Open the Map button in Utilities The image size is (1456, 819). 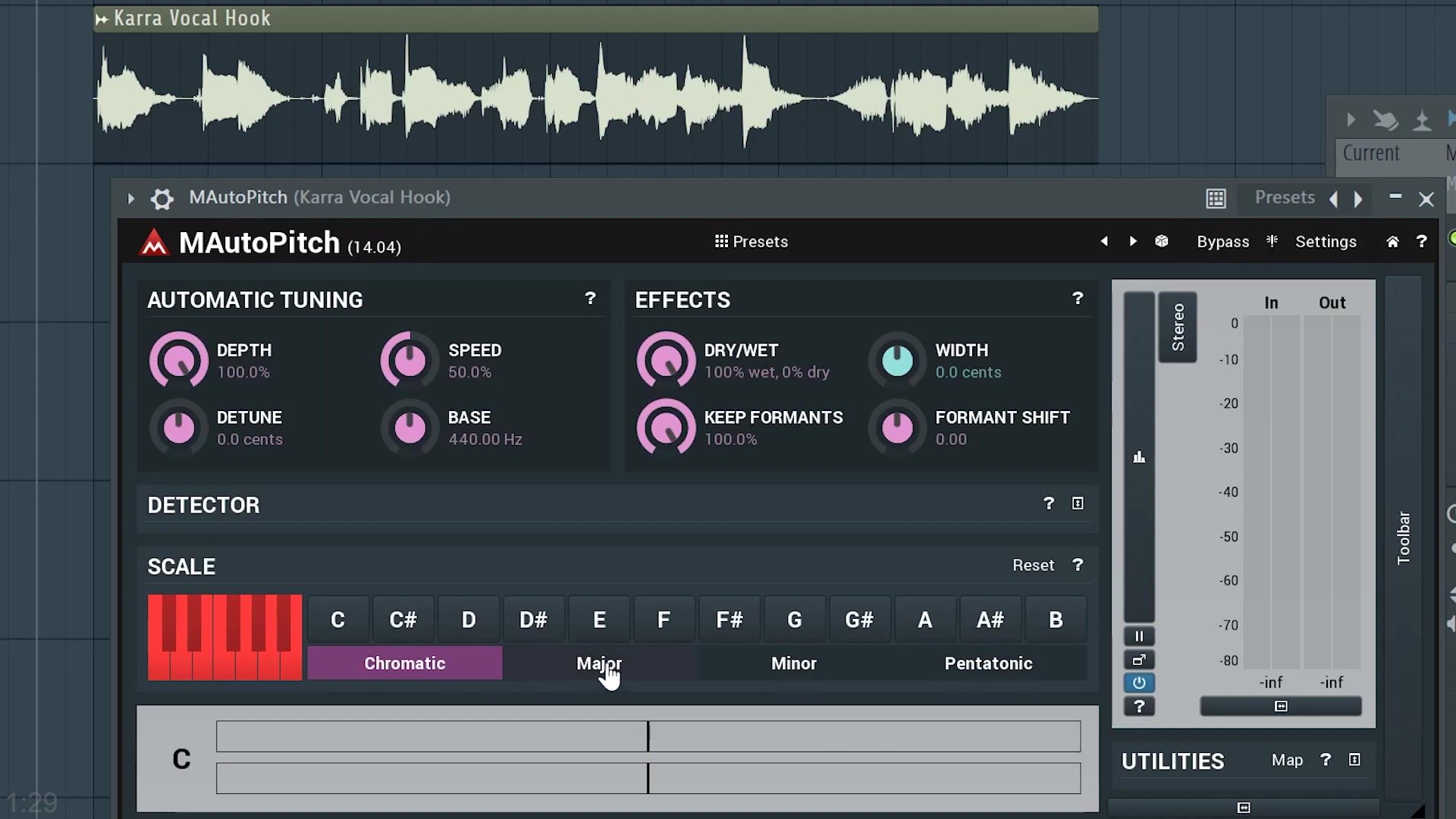tap(1287, 760)
